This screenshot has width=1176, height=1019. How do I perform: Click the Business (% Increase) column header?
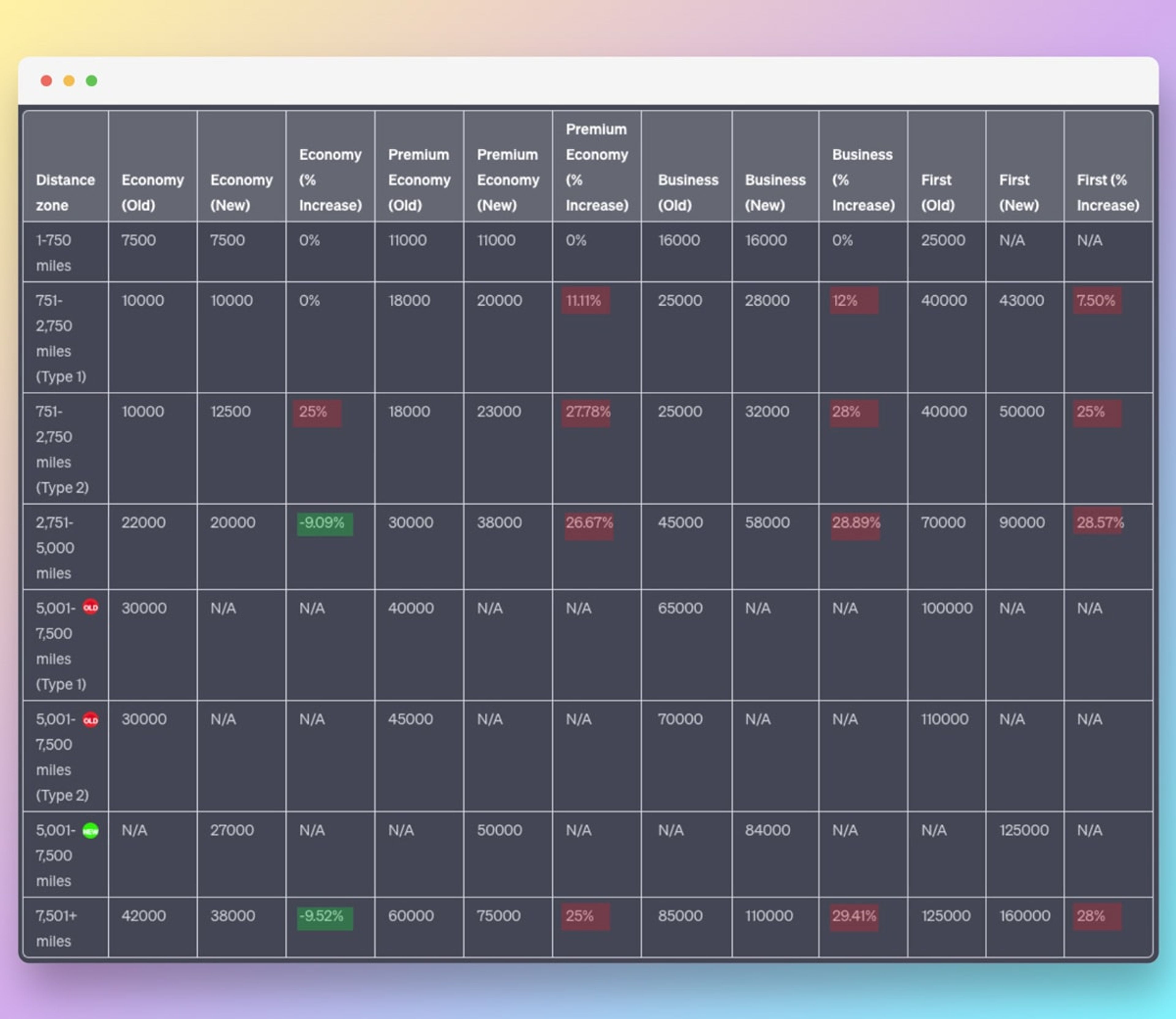(x=863, y=180)
